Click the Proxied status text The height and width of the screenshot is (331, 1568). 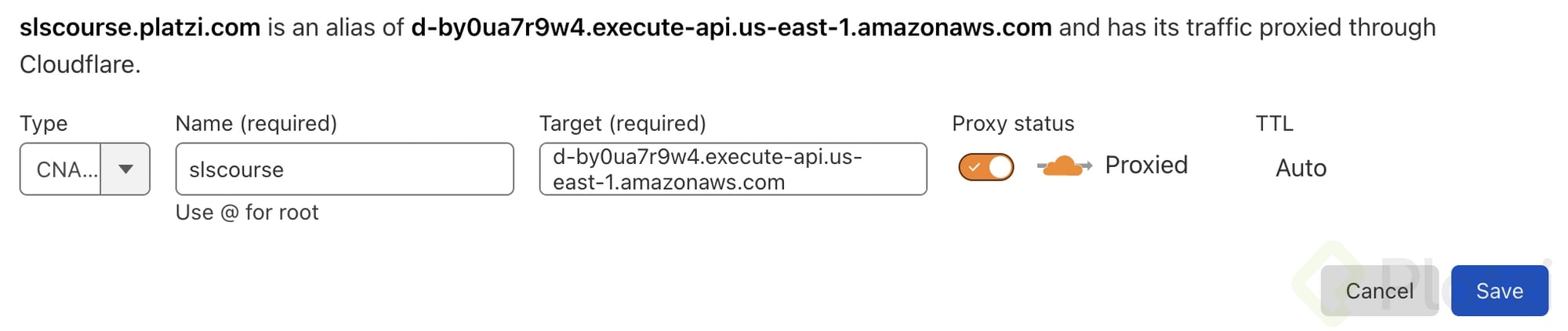pyautogui.click(x=1146, y=165)
